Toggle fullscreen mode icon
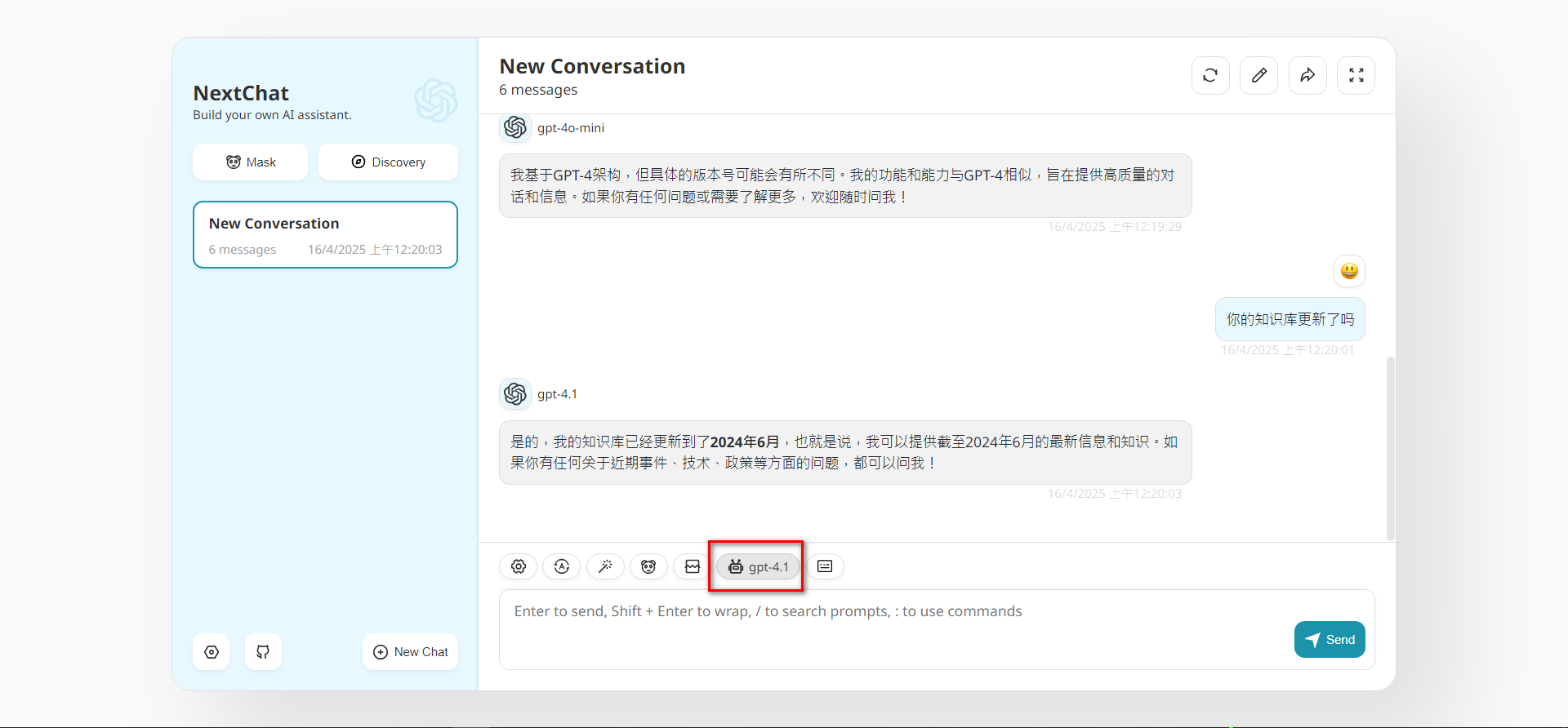Screen dimensions: 1568x728 pyautogui.click(x=1356, y=75)
